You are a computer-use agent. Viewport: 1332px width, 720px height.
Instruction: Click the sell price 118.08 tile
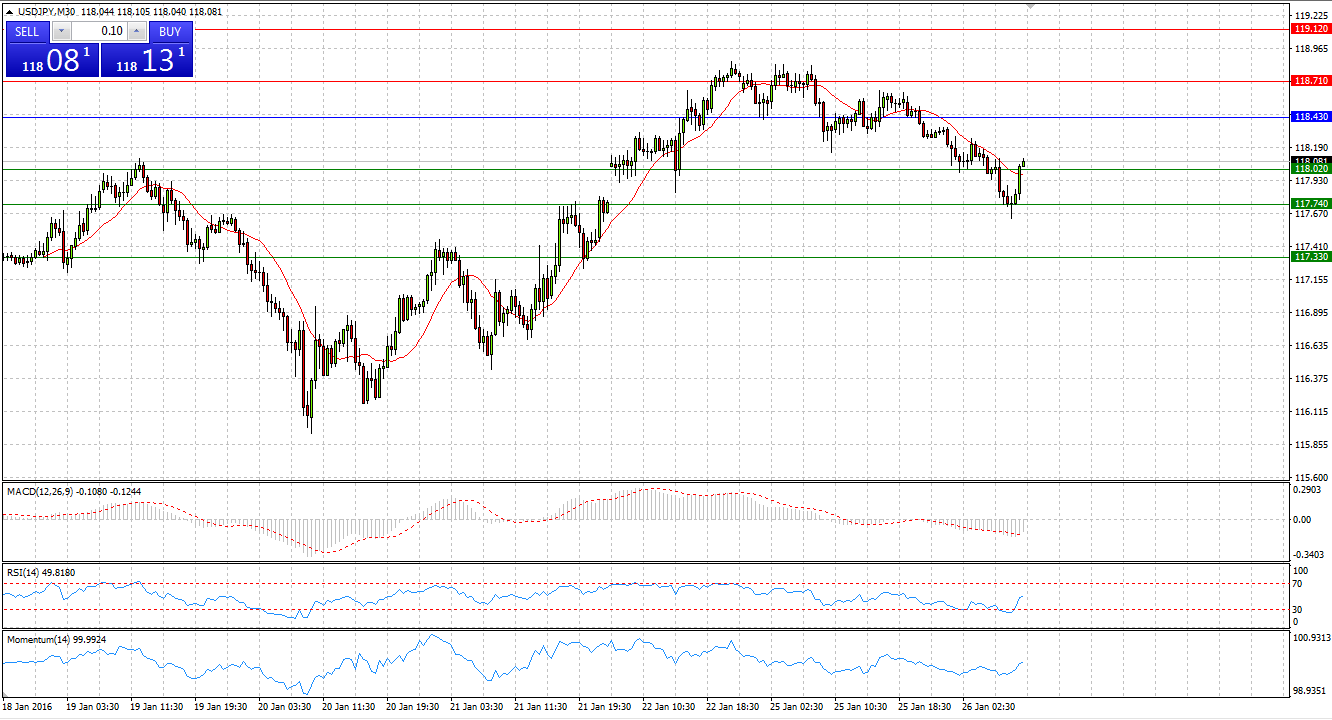point(52,59)
